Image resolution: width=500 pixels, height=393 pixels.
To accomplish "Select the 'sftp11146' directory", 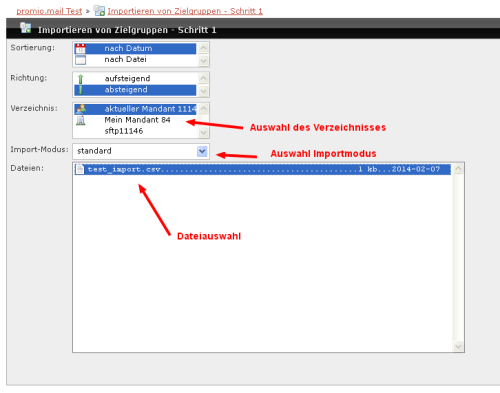I will click(x=135, y=131).
